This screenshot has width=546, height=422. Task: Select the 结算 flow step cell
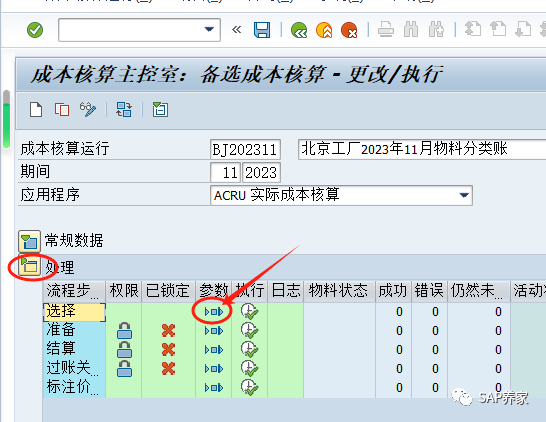74,349
